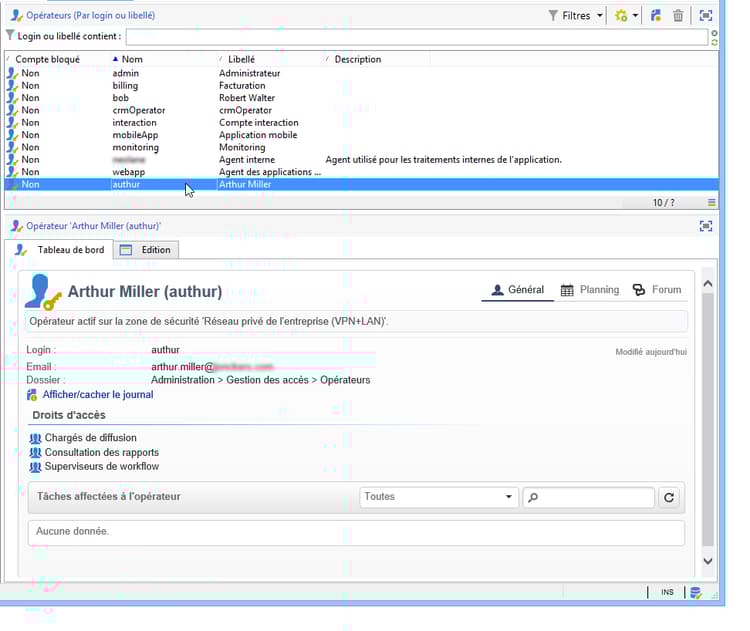Open the 'Toutes' task filter dropdown
Viewport: 750px width, 631px height.
(439, 497)
